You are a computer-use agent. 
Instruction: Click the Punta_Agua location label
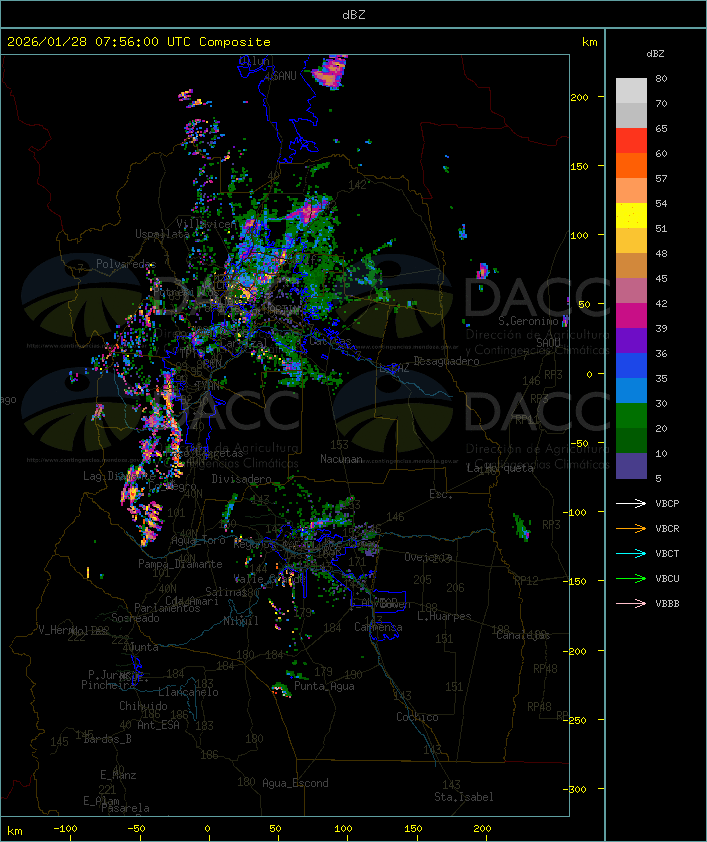tap(326, 686)
